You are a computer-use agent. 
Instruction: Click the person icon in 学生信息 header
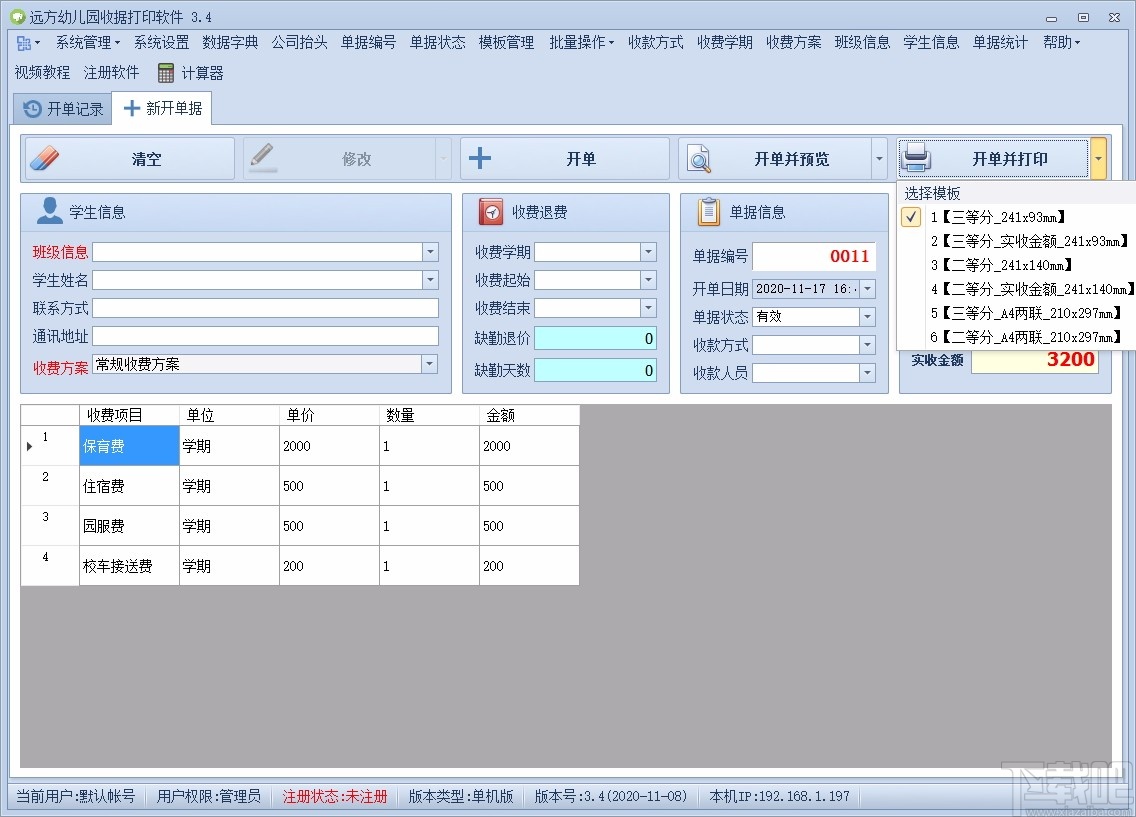[49, 211]
